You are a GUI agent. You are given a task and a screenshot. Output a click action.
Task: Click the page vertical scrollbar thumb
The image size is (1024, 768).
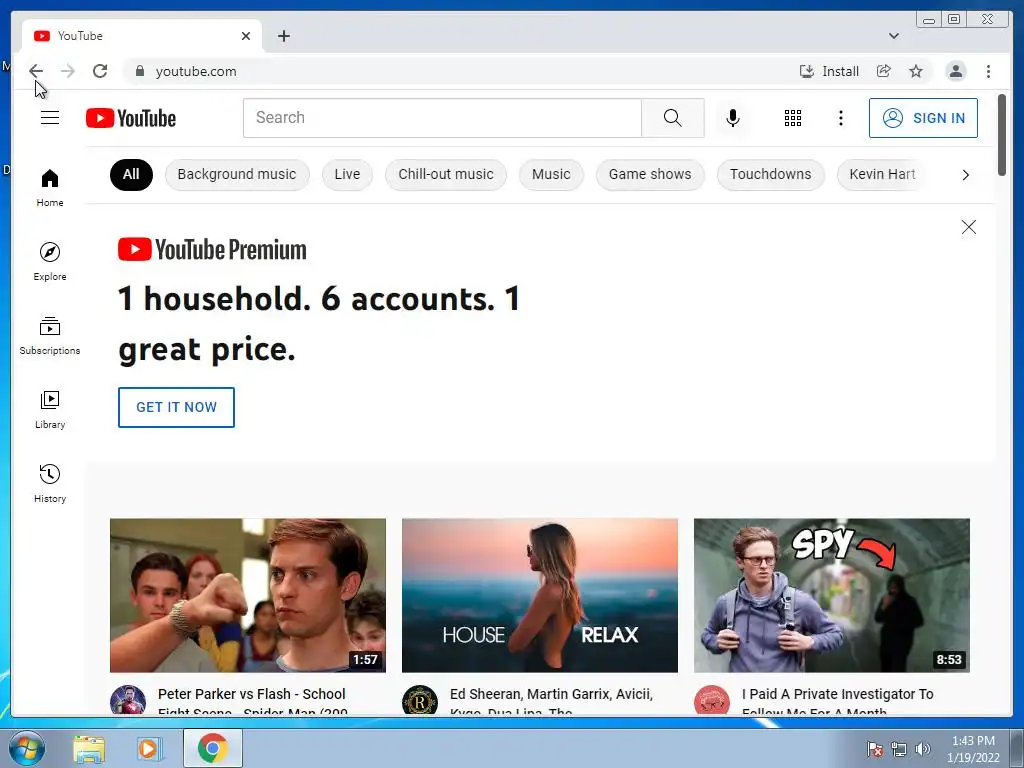tap(1002, 135)
